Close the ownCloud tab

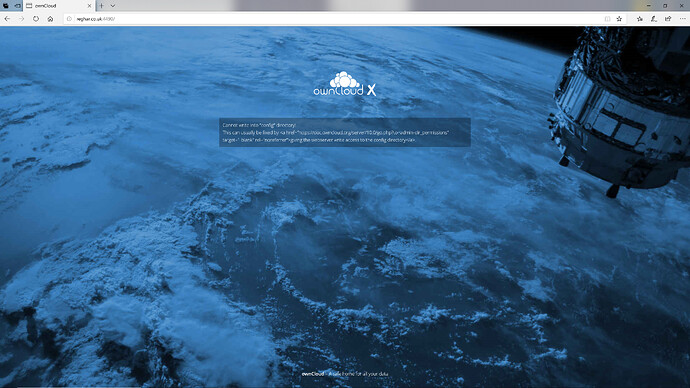89,6
